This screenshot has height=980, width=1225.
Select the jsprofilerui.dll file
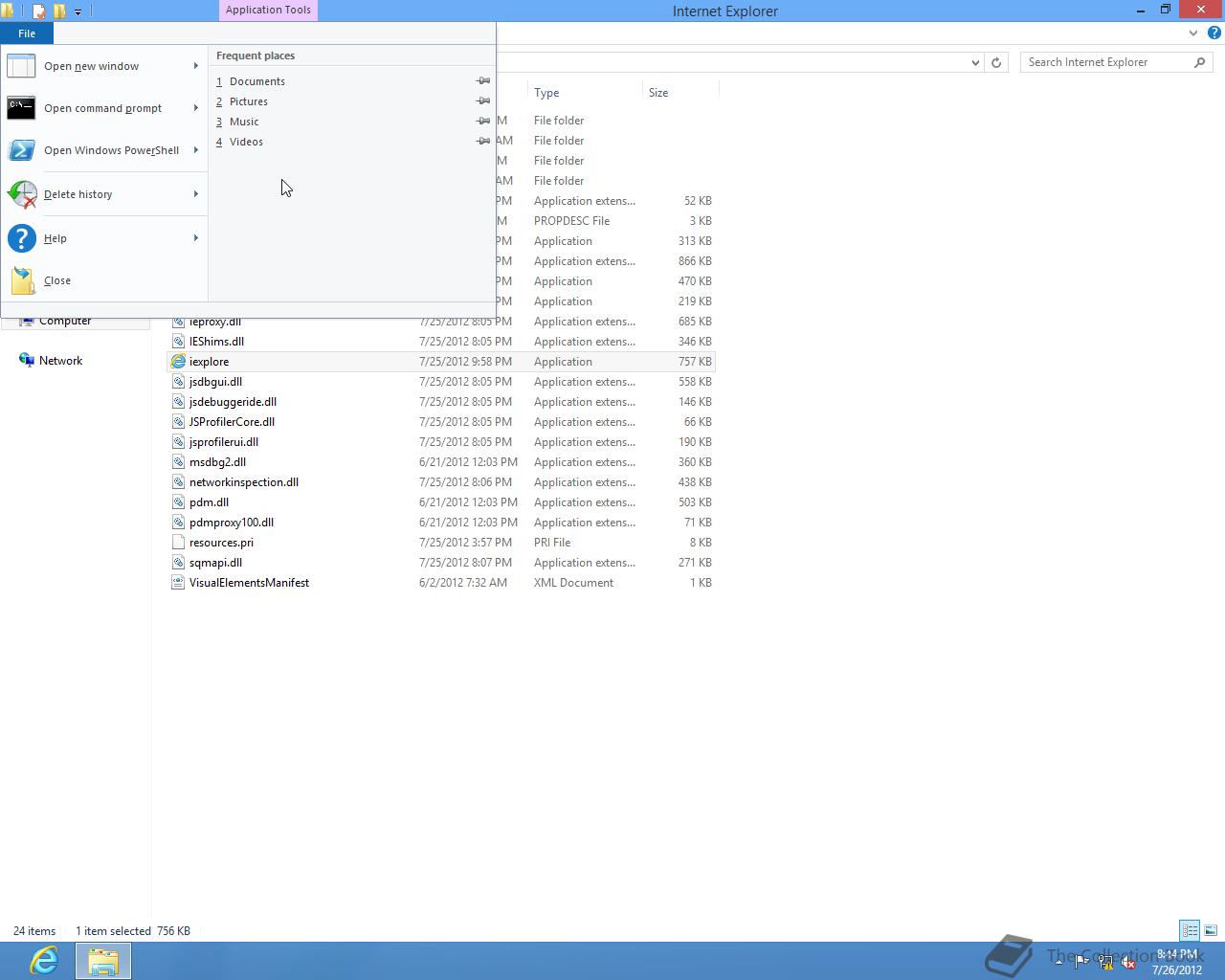pos(224,442)
